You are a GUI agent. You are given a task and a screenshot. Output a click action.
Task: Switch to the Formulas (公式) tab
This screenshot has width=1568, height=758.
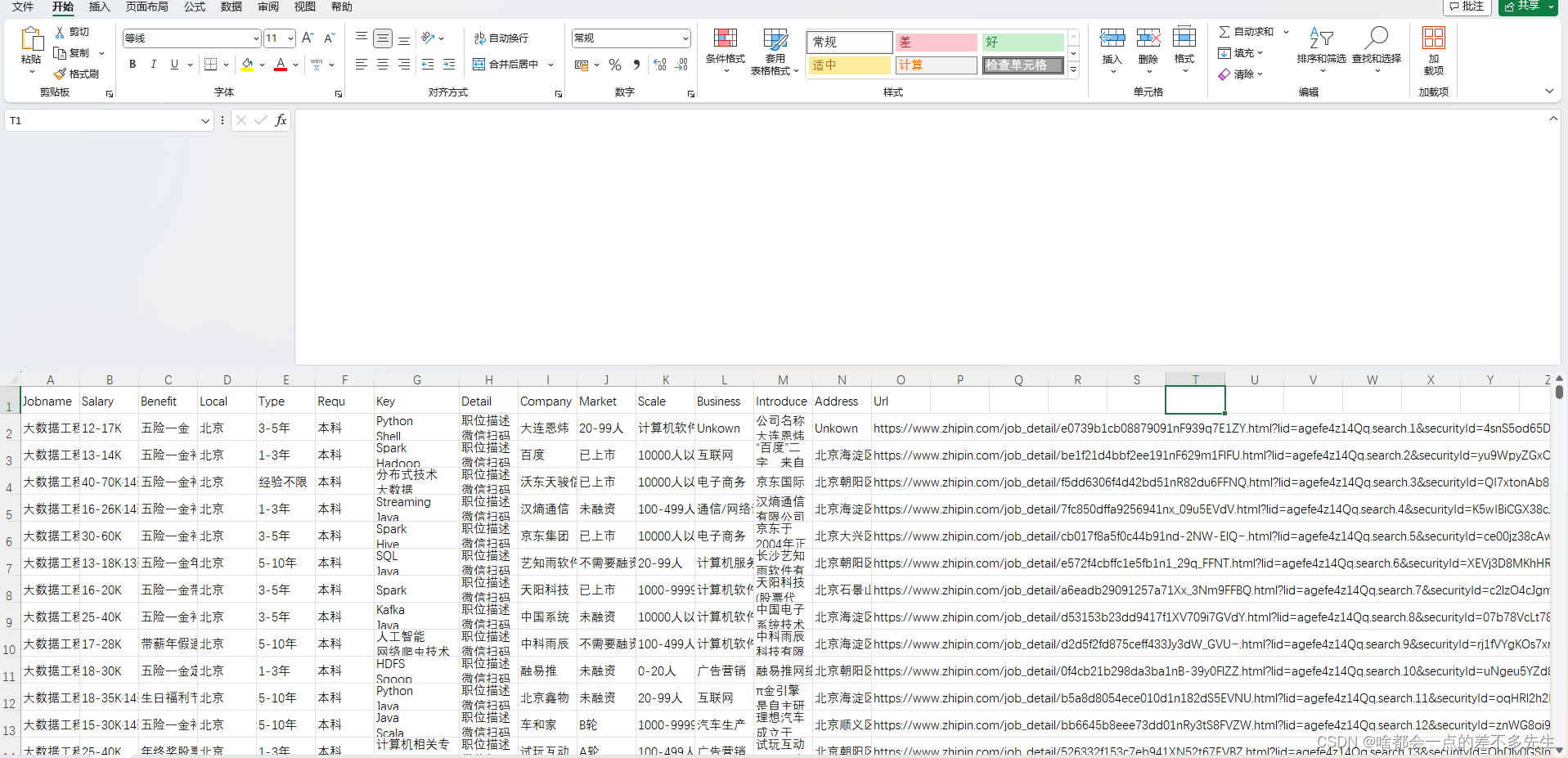[195, 7]
